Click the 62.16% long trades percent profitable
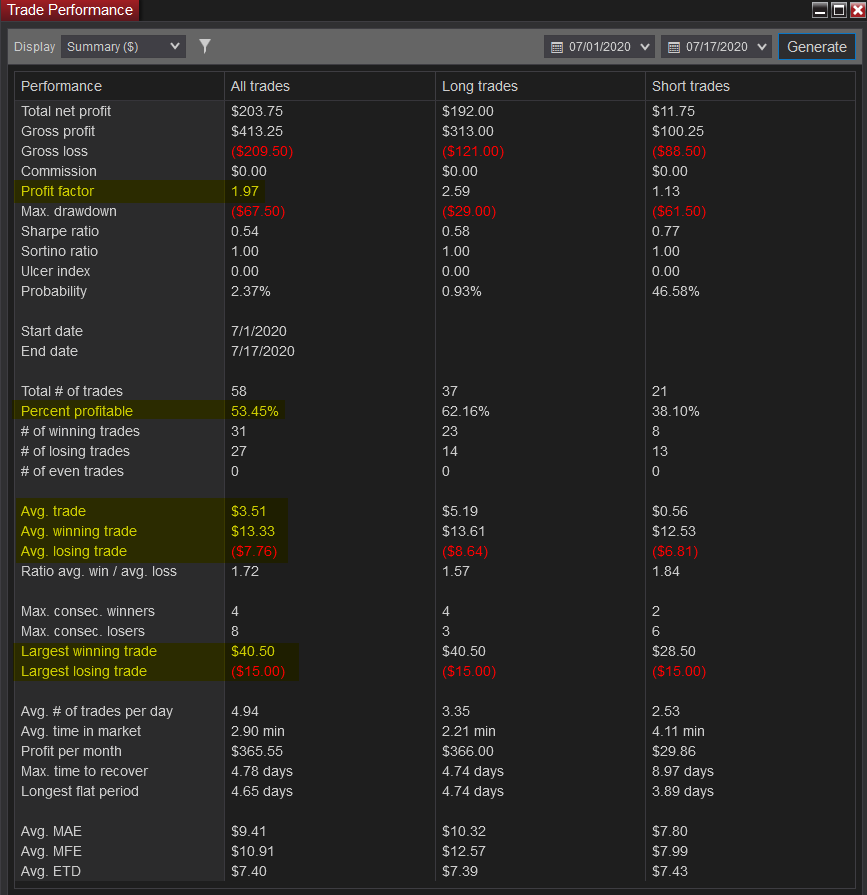The height and width of the screenshot is (895, 867). point(465,411)
